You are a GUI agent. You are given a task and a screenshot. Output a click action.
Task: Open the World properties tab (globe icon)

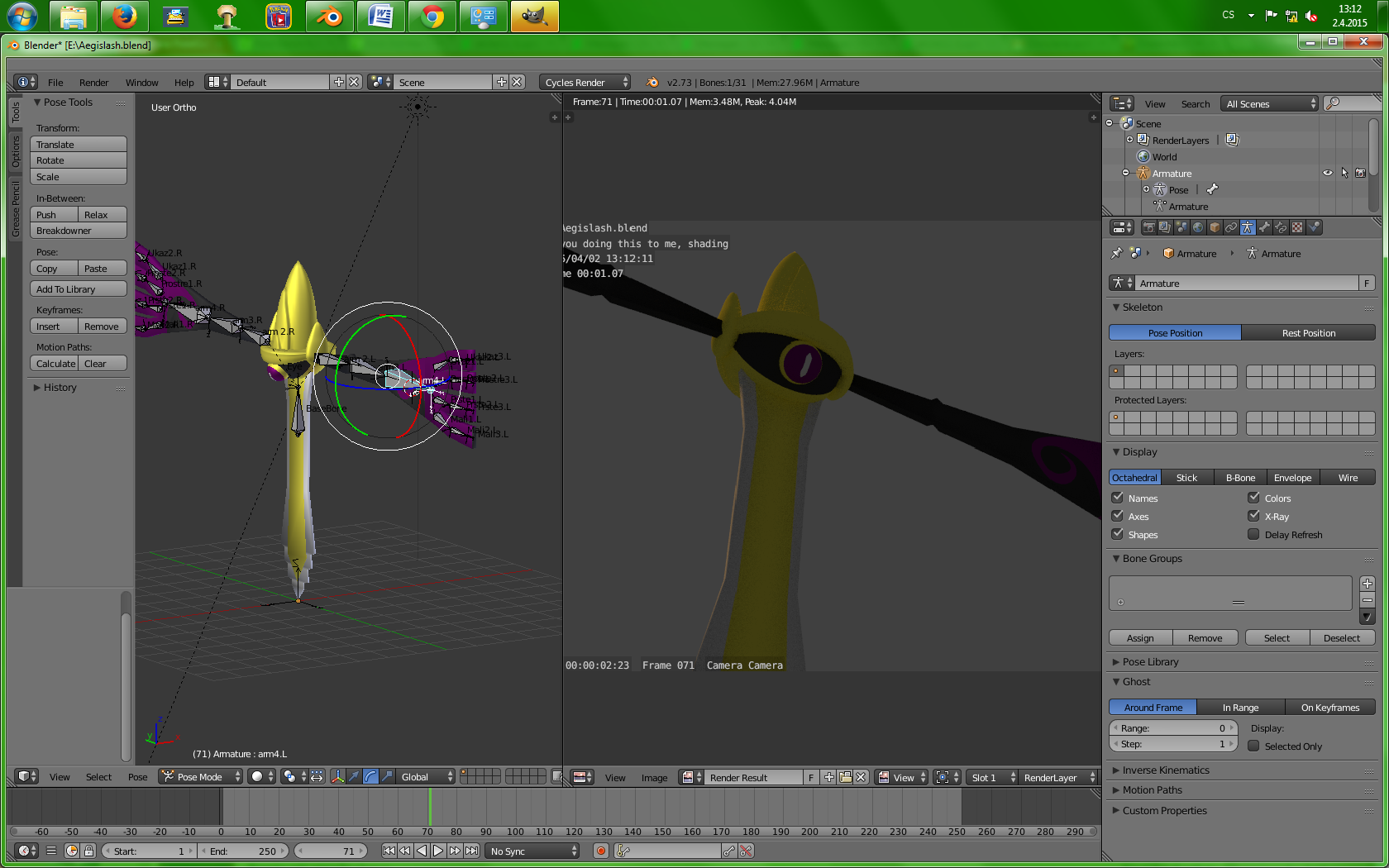pos(1198,227)
